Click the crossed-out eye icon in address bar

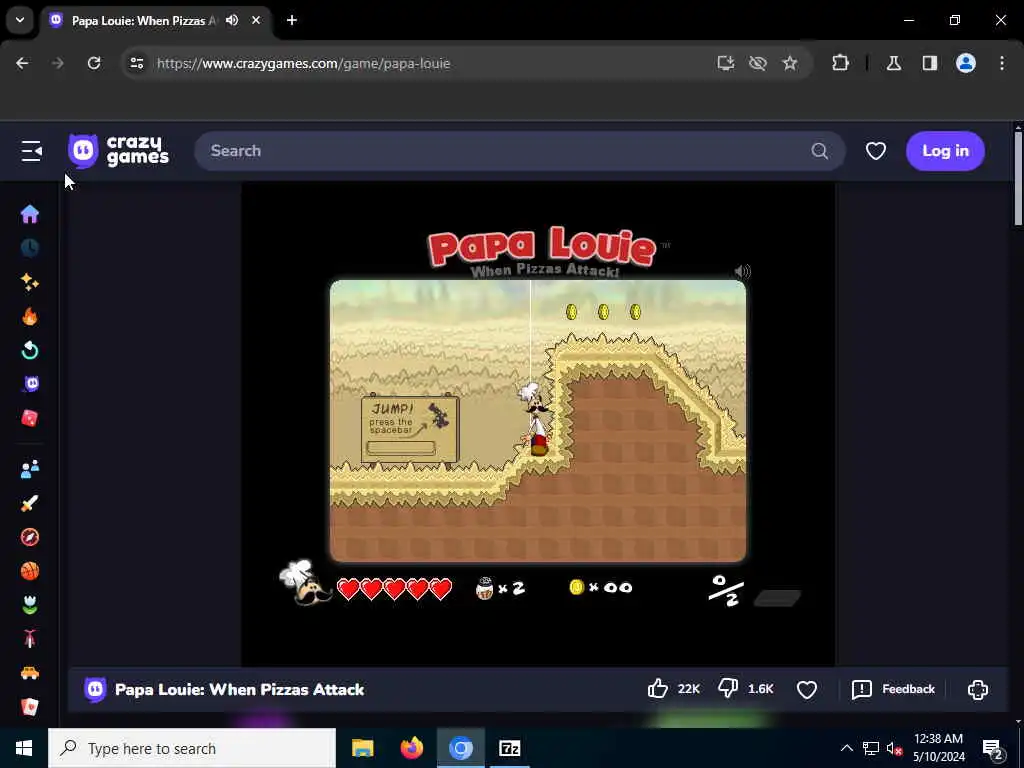point(758,63)
